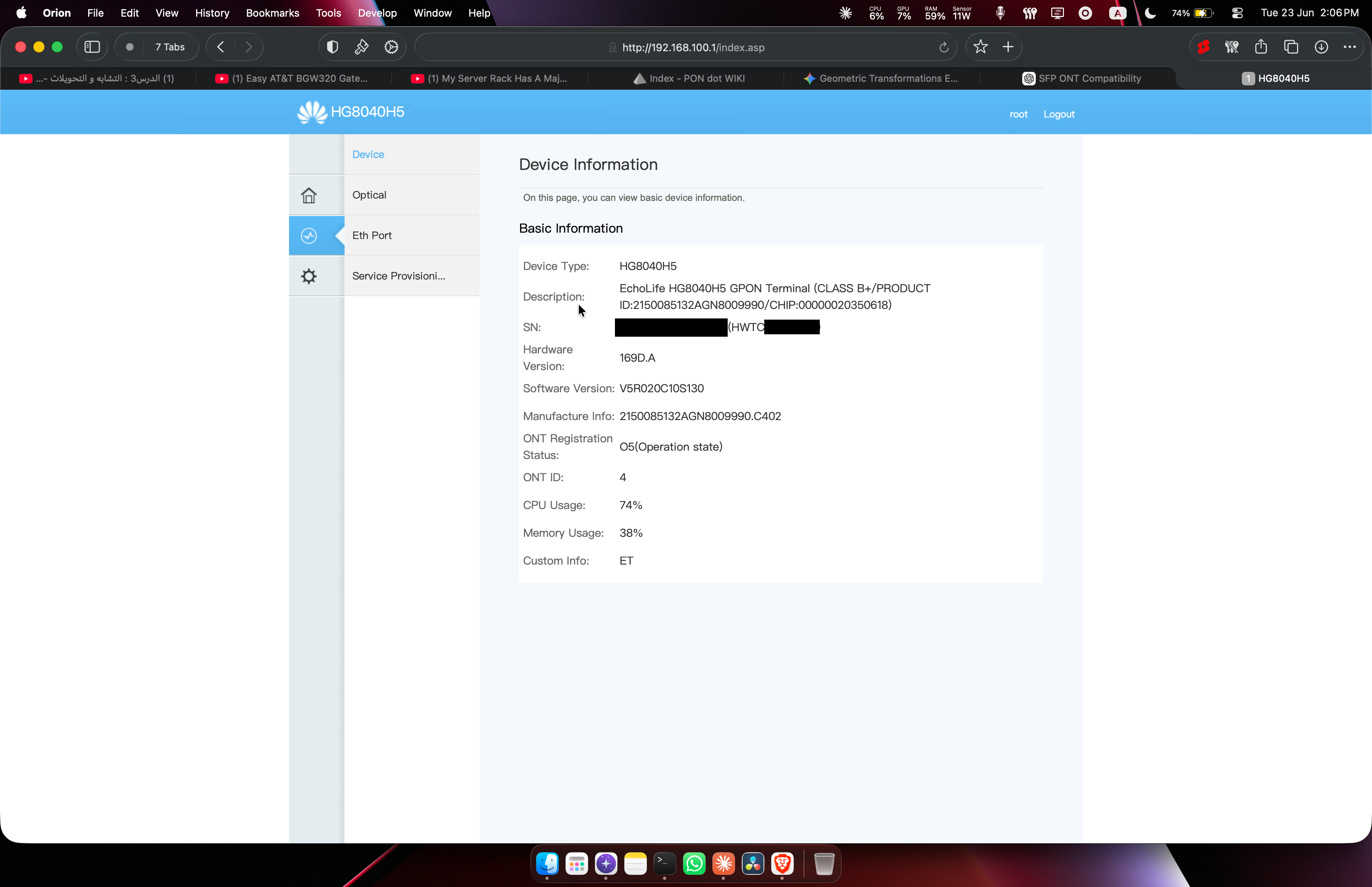Select the HG8040H5 browser tab

tap(1274, 78)
